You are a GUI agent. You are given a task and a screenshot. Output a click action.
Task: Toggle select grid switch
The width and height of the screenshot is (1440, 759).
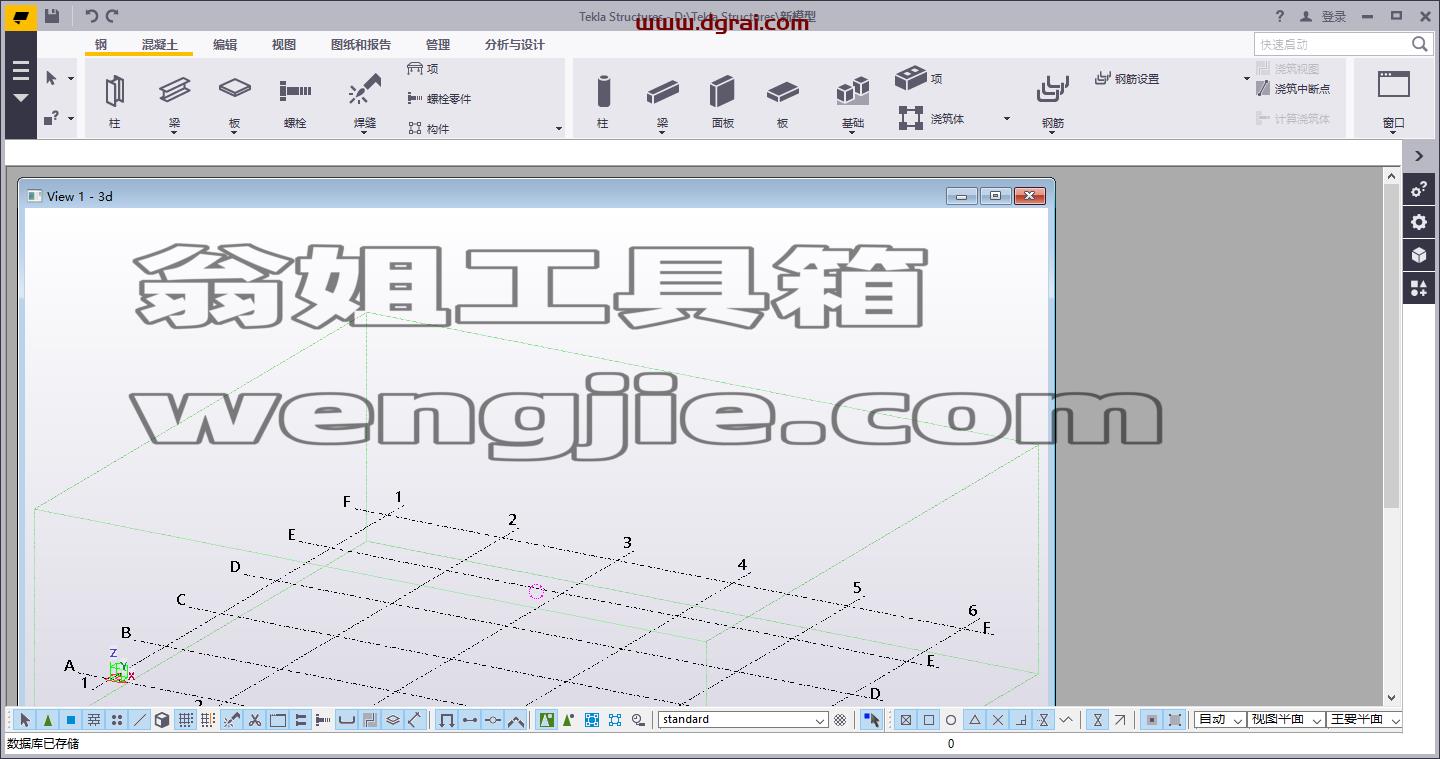[x=186, y=720]
